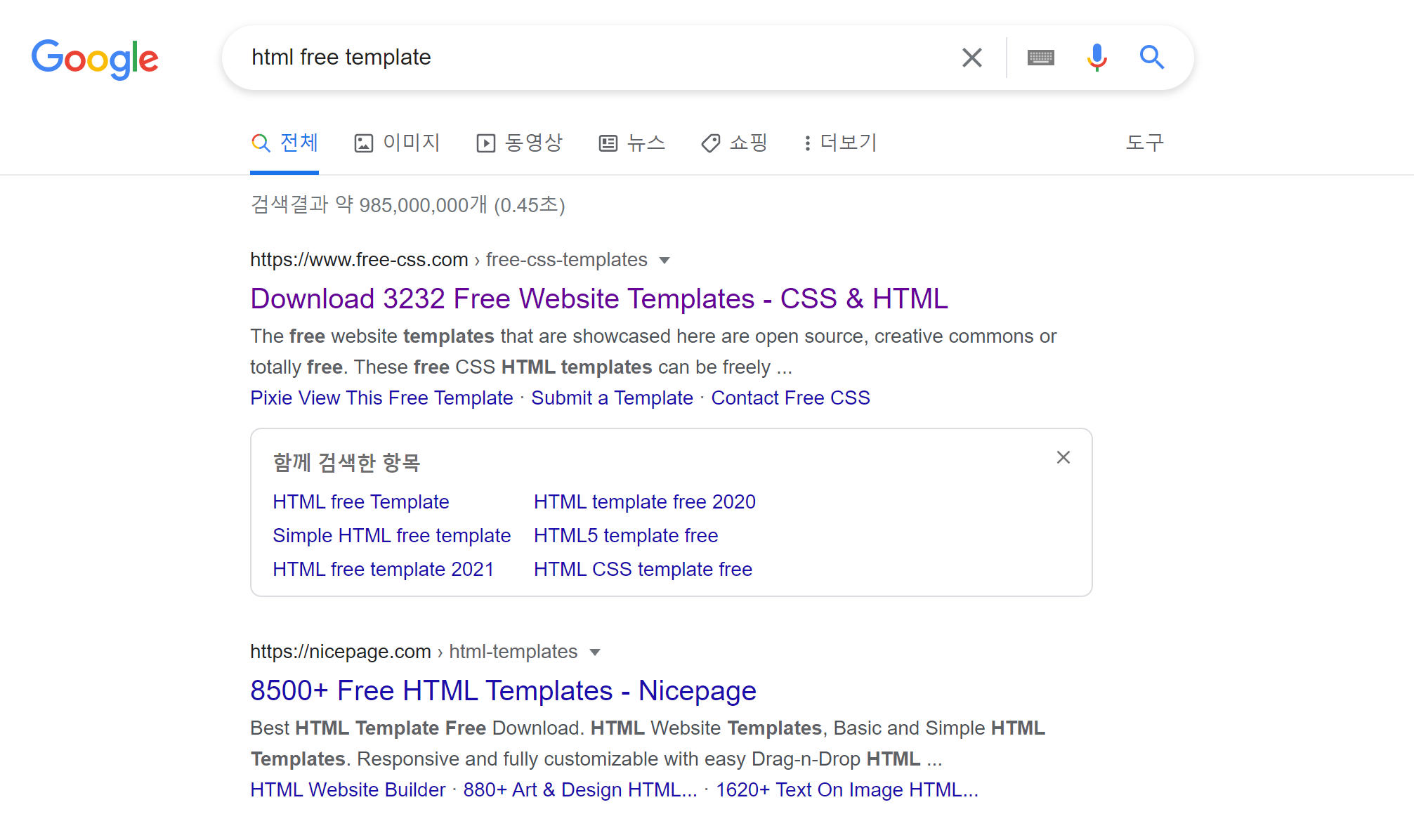Screen dimensions: 1414x840
Task: Switch to the 이미지 tab
Action: coord(397,143)
